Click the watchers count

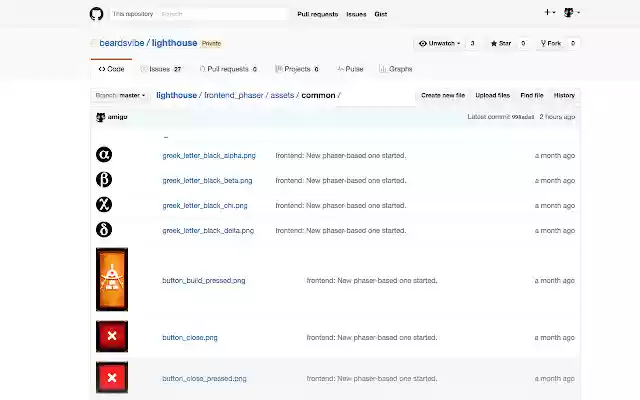point(472,43)
